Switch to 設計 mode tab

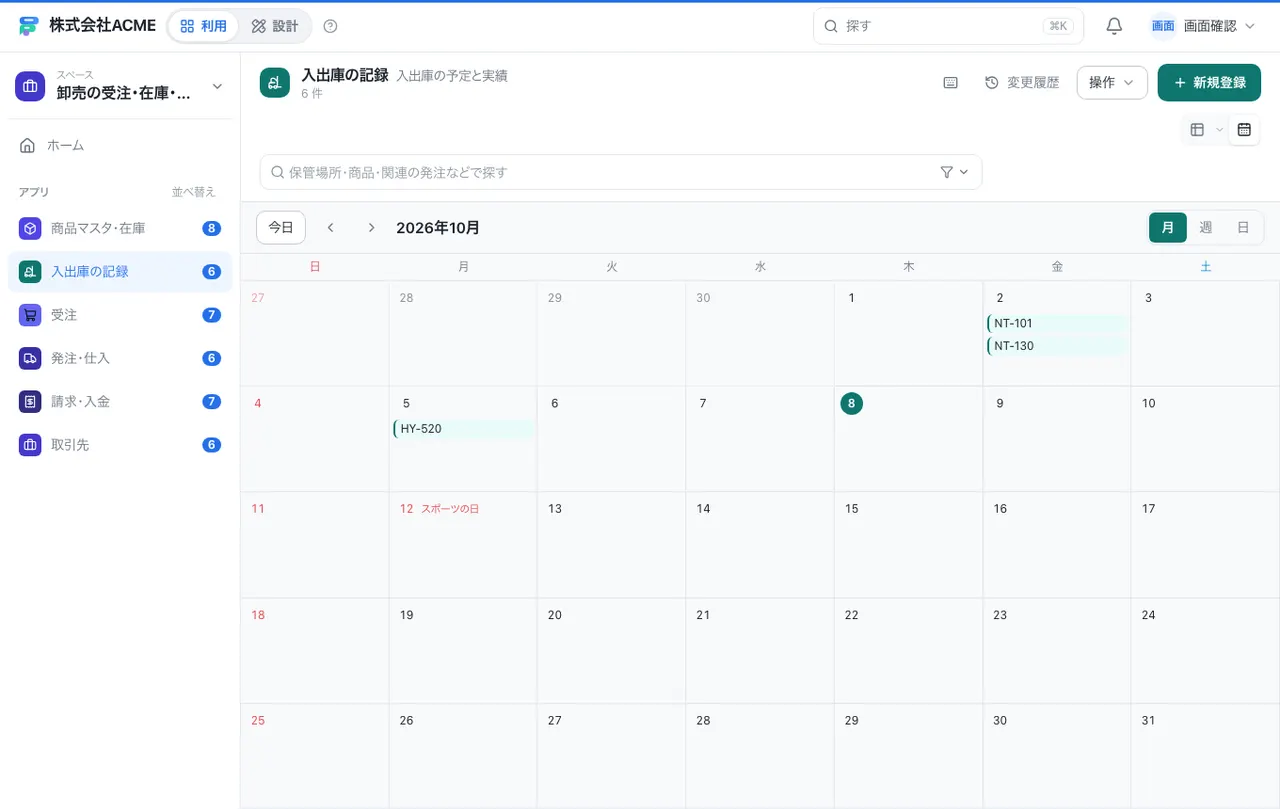point(275,26)
